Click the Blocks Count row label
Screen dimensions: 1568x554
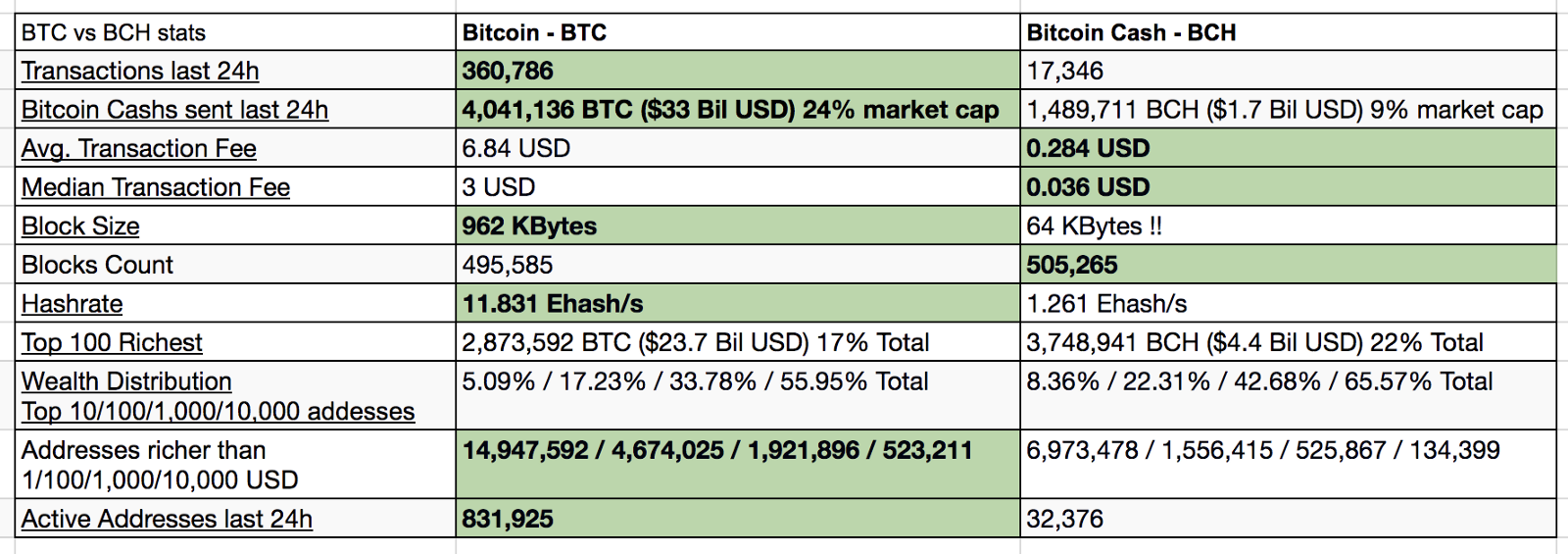(98, 265)
